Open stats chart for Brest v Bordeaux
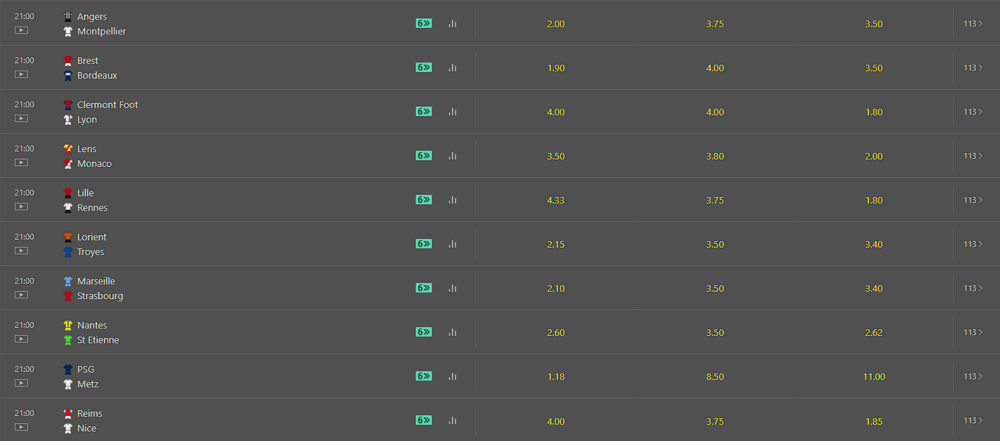This screenshot has width=1000, height=441. coord(452,68)
